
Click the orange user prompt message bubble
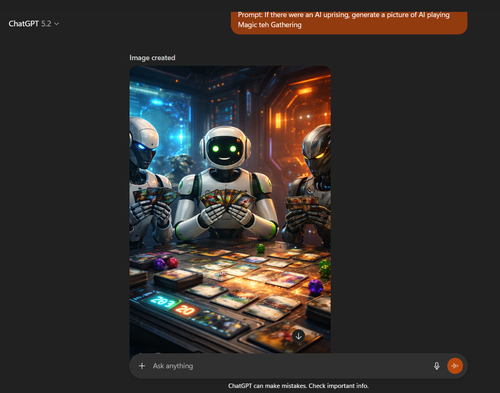(x=349, y=23)
